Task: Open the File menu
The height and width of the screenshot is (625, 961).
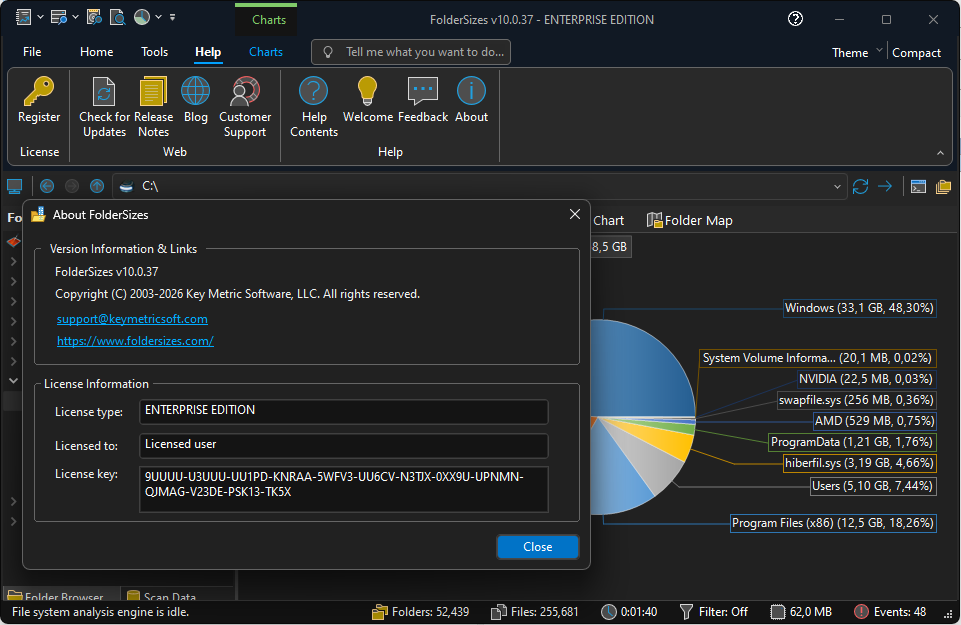Action: 32,52
